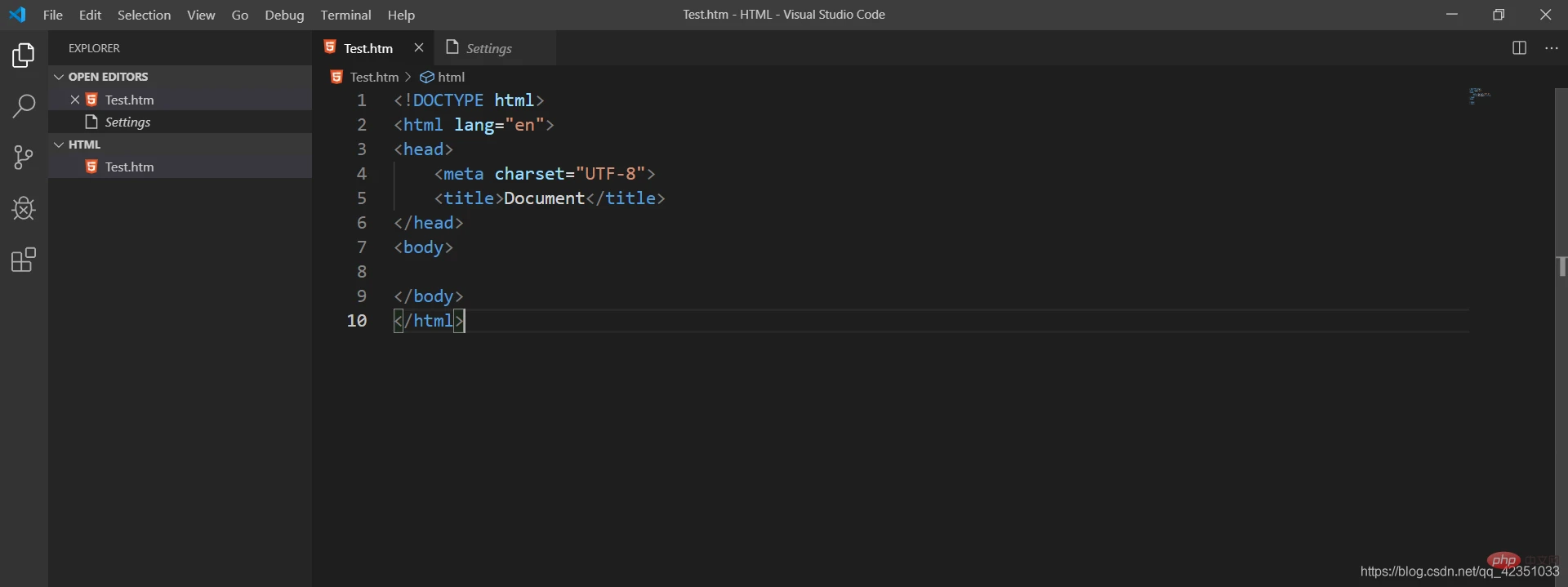This screenshot has height=587, width=1568.
Task: Click the VS Code logo icon
Action: coord(17,15)
